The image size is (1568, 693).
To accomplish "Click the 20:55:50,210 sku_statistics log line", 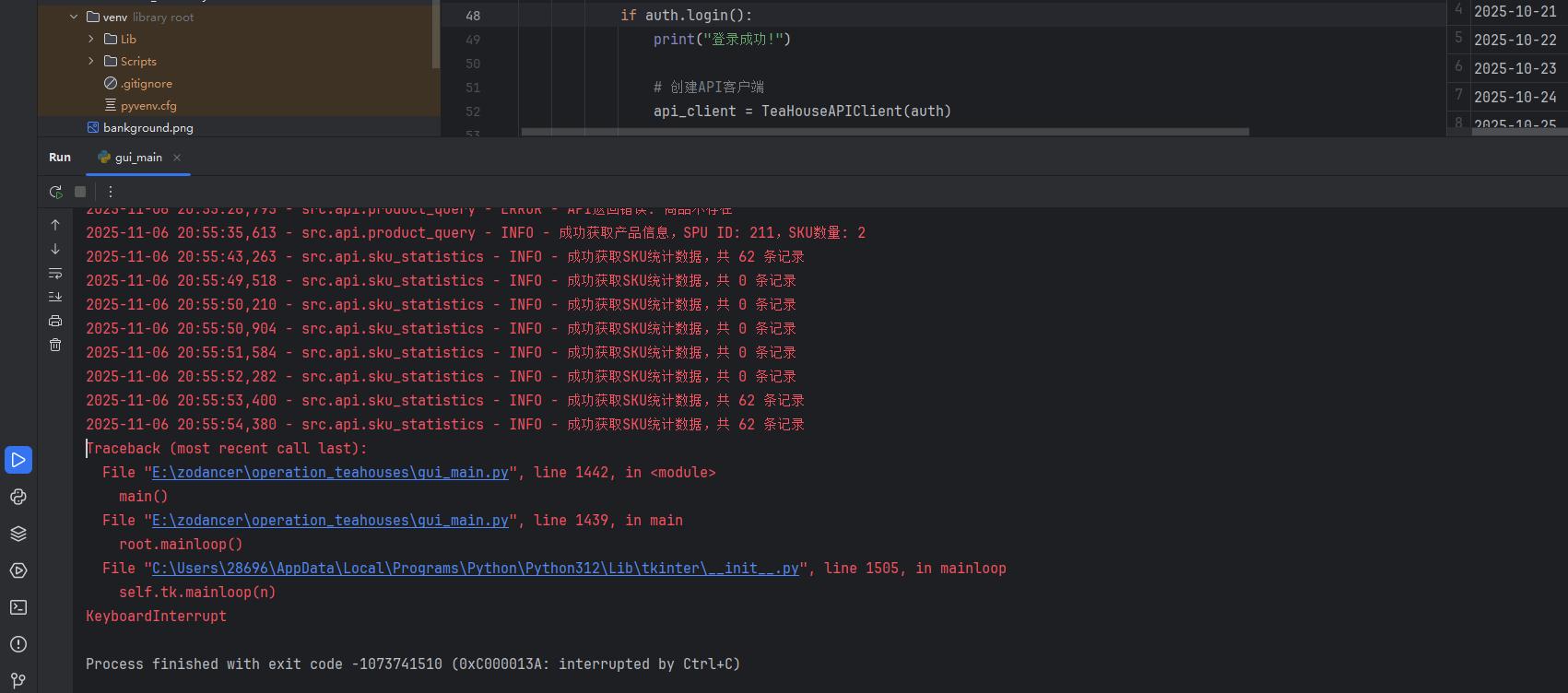I will 441,305.
